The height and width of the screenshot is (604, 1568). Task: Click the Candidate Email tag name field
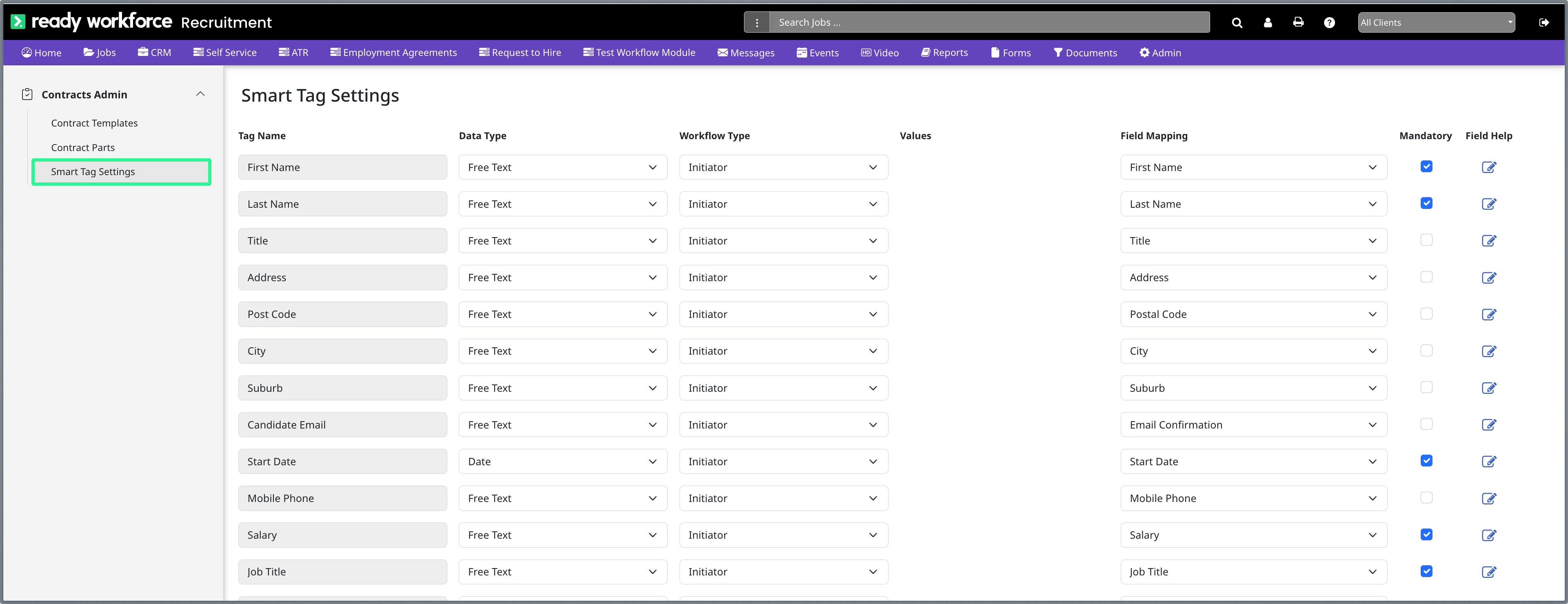point(342,424)
